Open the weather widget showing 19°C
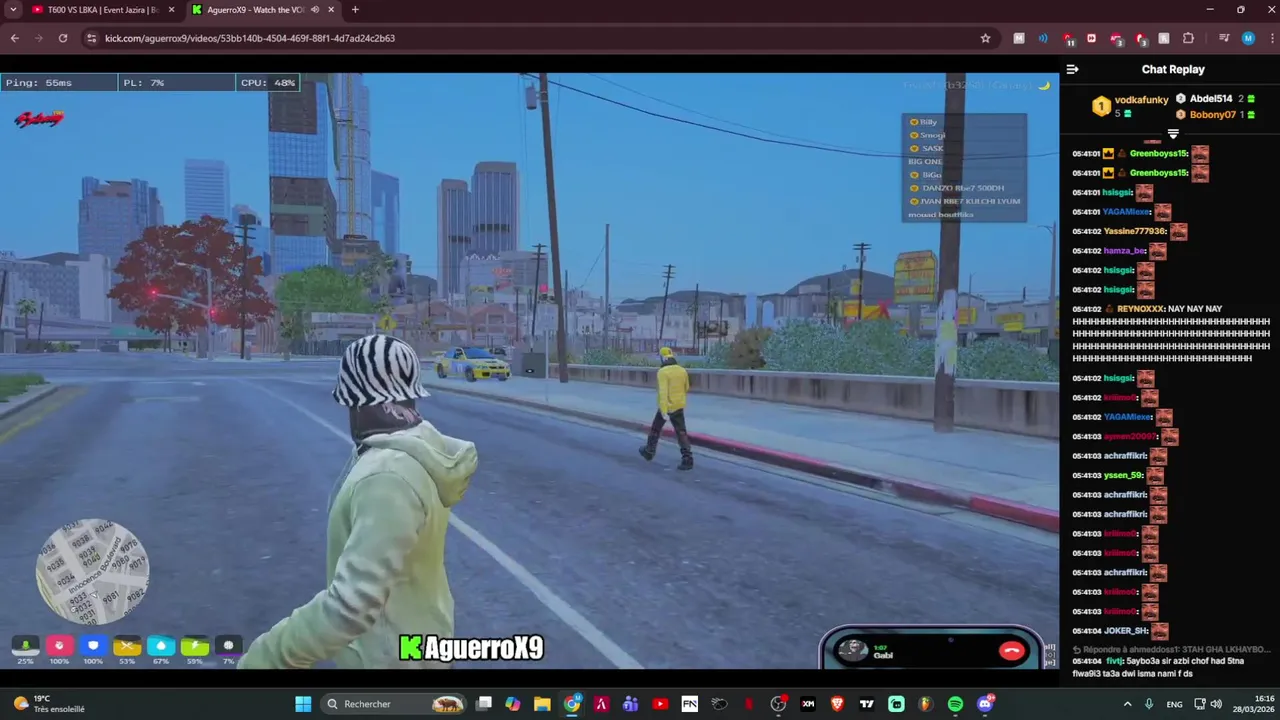The width and height of the screenshot is (1280, 720). pos(50,704)
